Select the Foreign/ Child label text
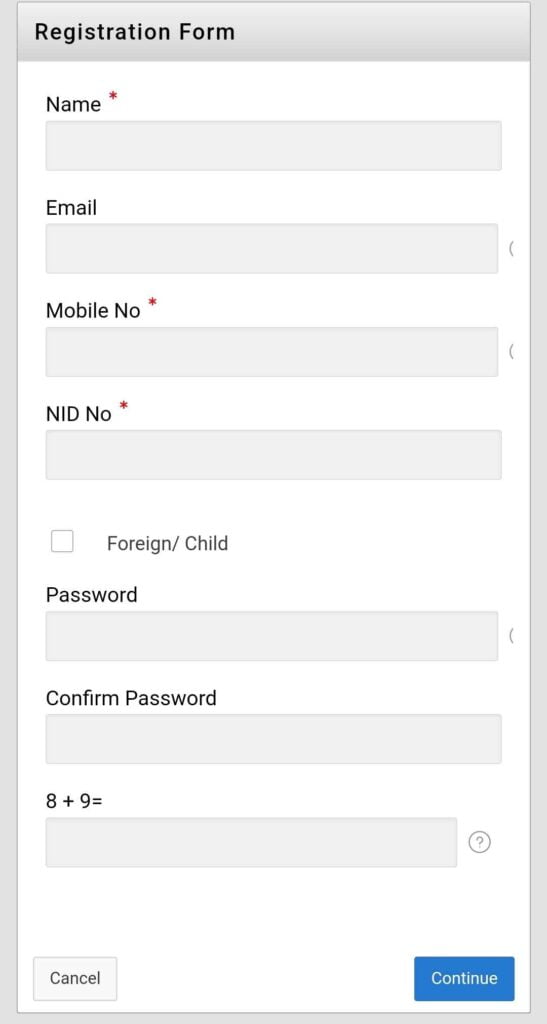The width and height of the screenshot is (547, 1024). 167,543
